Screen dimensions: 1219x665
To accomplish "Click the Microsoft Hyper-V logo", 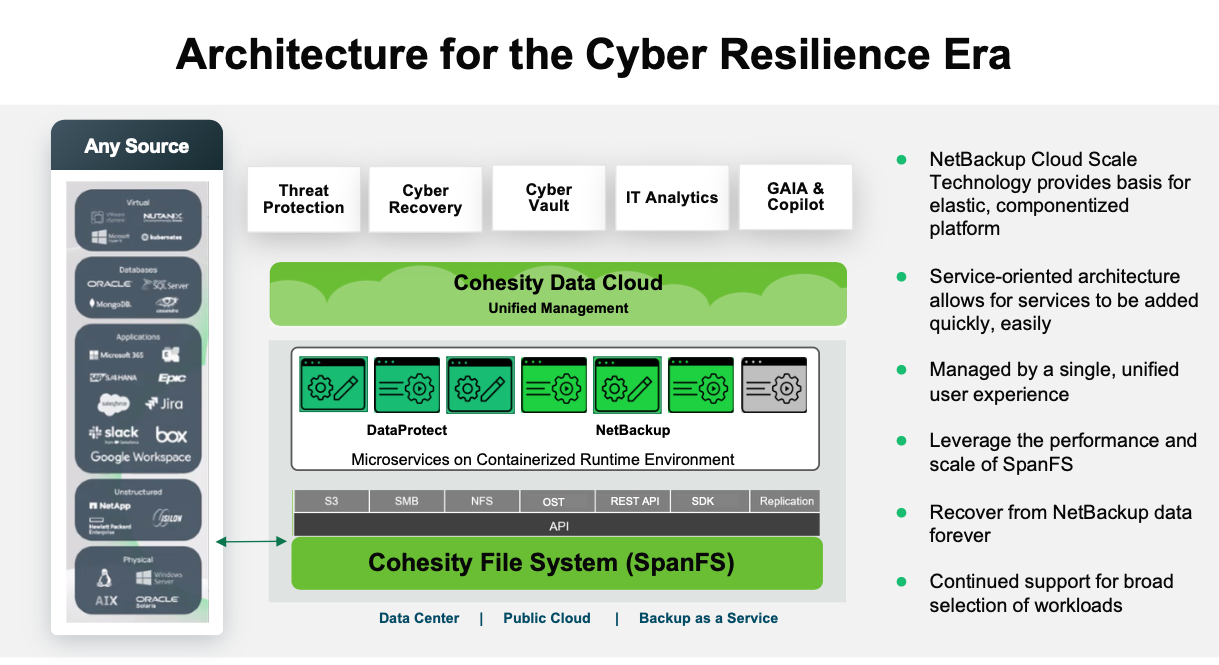I will (x=110, y=237).
